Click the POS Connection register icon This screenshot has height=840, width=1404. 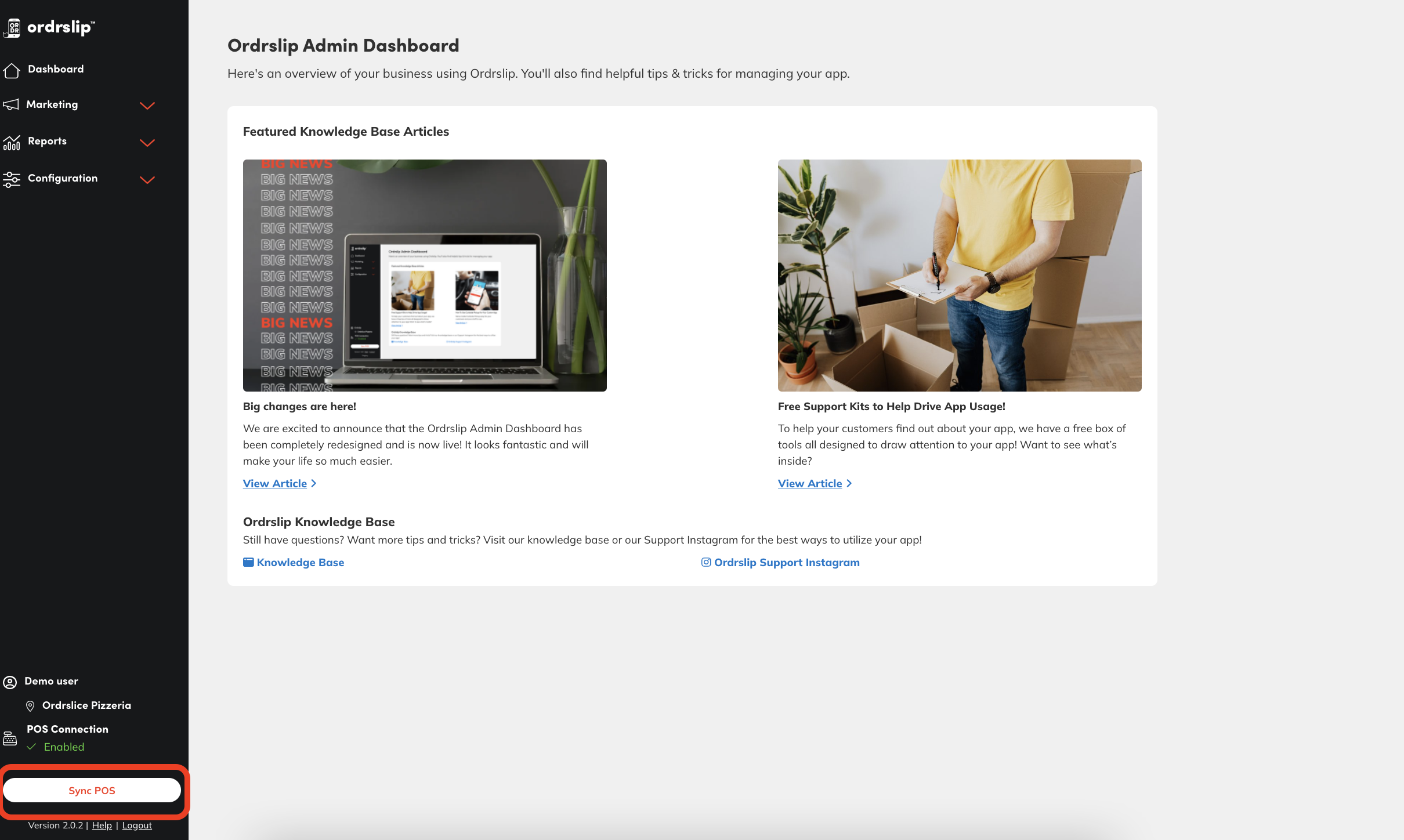tap(10, 738)
